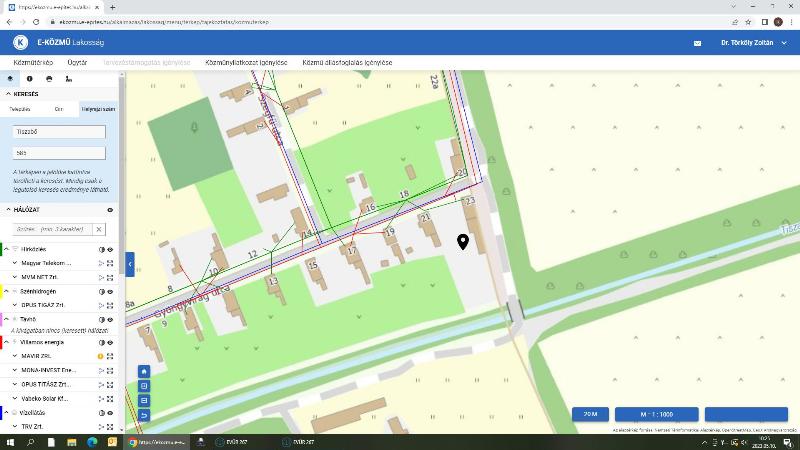Viewport: 800px width, 450px height.
Task: Click the second blue map tool below home
Action: (144, 386)
